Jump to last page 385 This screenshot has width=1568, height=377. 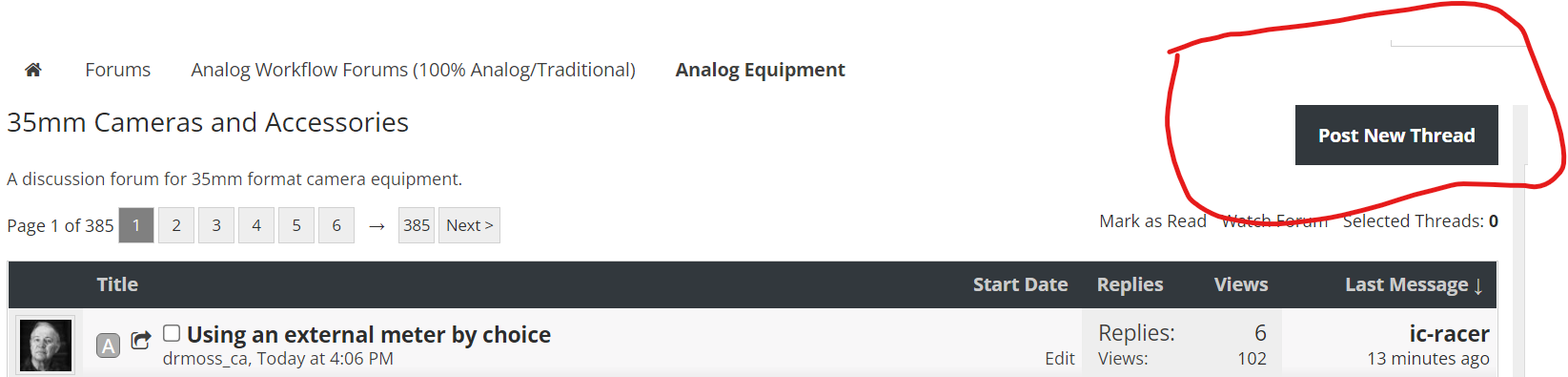coord(417,225)
